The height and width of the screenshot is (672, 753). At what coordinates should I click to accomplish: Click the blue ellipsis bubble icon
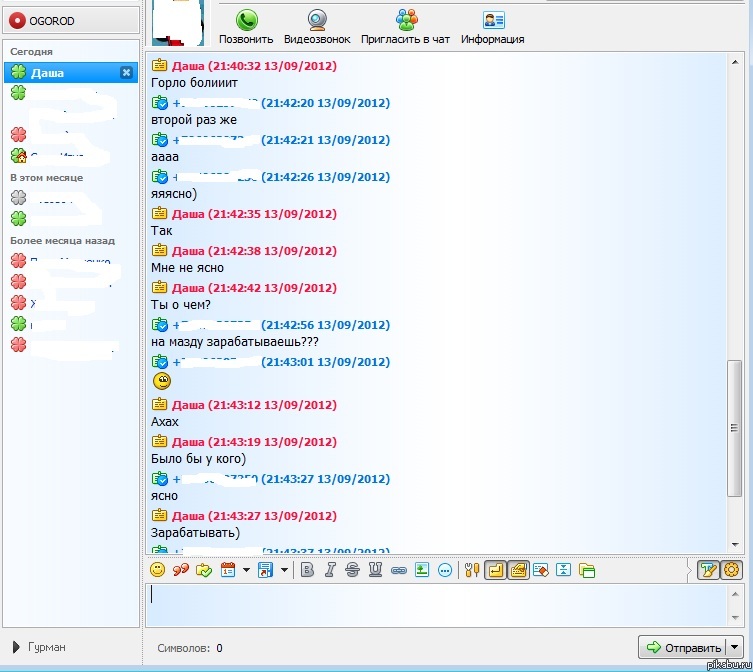coord(445,570)
